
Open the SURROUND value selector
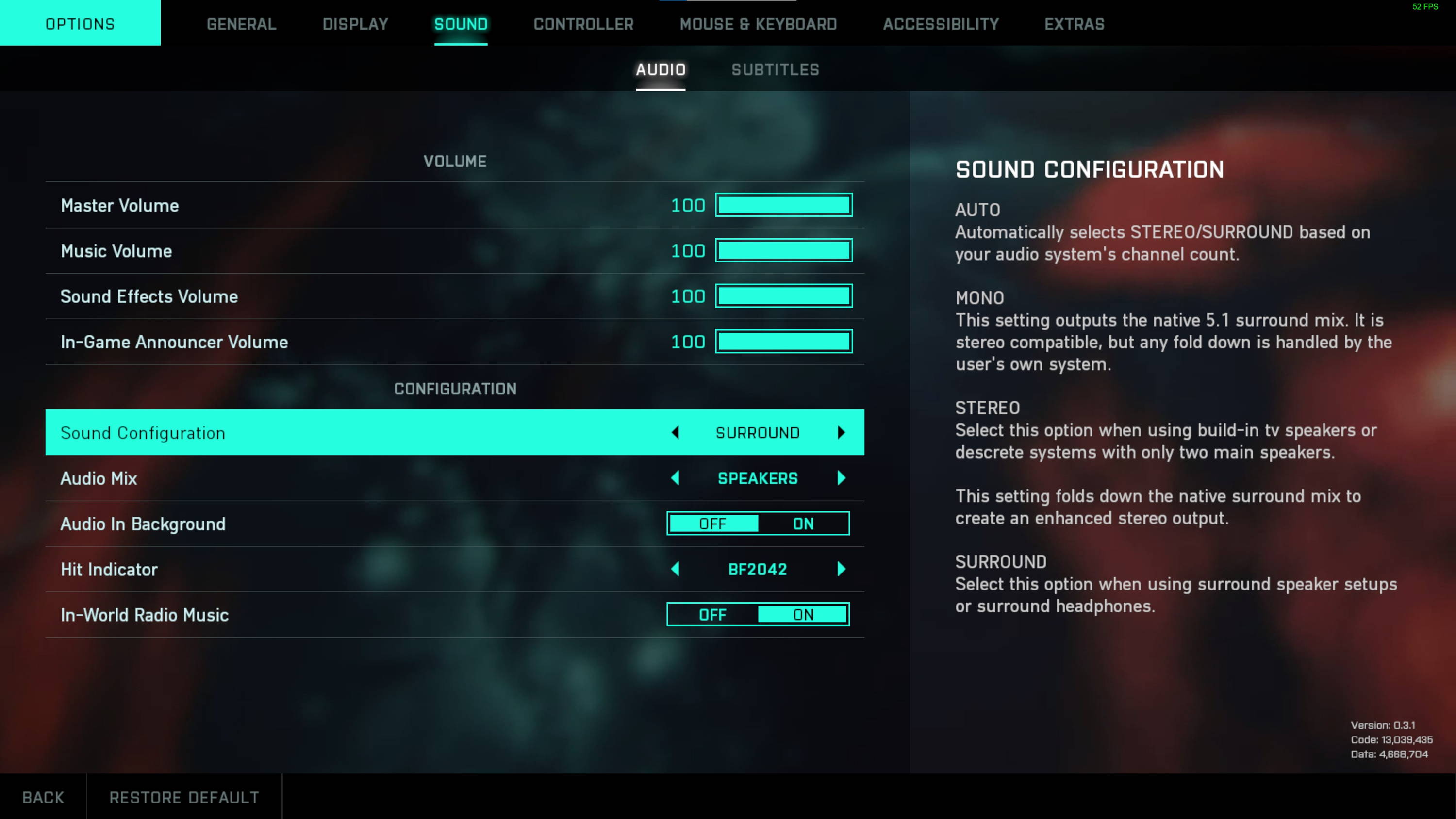click(758, 433)
